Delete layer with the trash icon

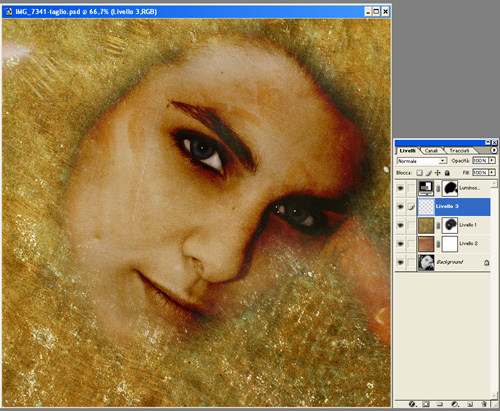point(484,404)
